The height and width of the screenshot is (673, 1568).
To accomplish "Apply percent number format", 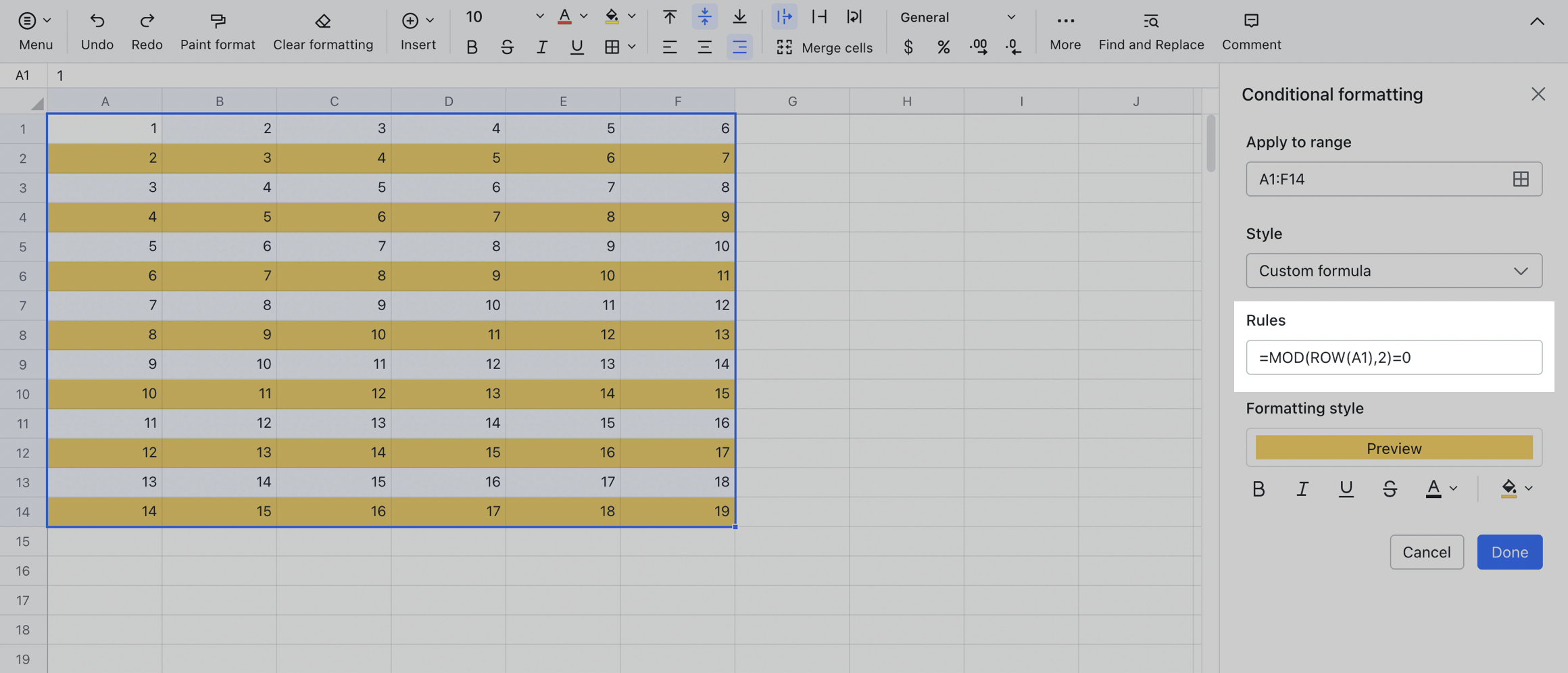I will pyautogui.click(x=944, y=47).
